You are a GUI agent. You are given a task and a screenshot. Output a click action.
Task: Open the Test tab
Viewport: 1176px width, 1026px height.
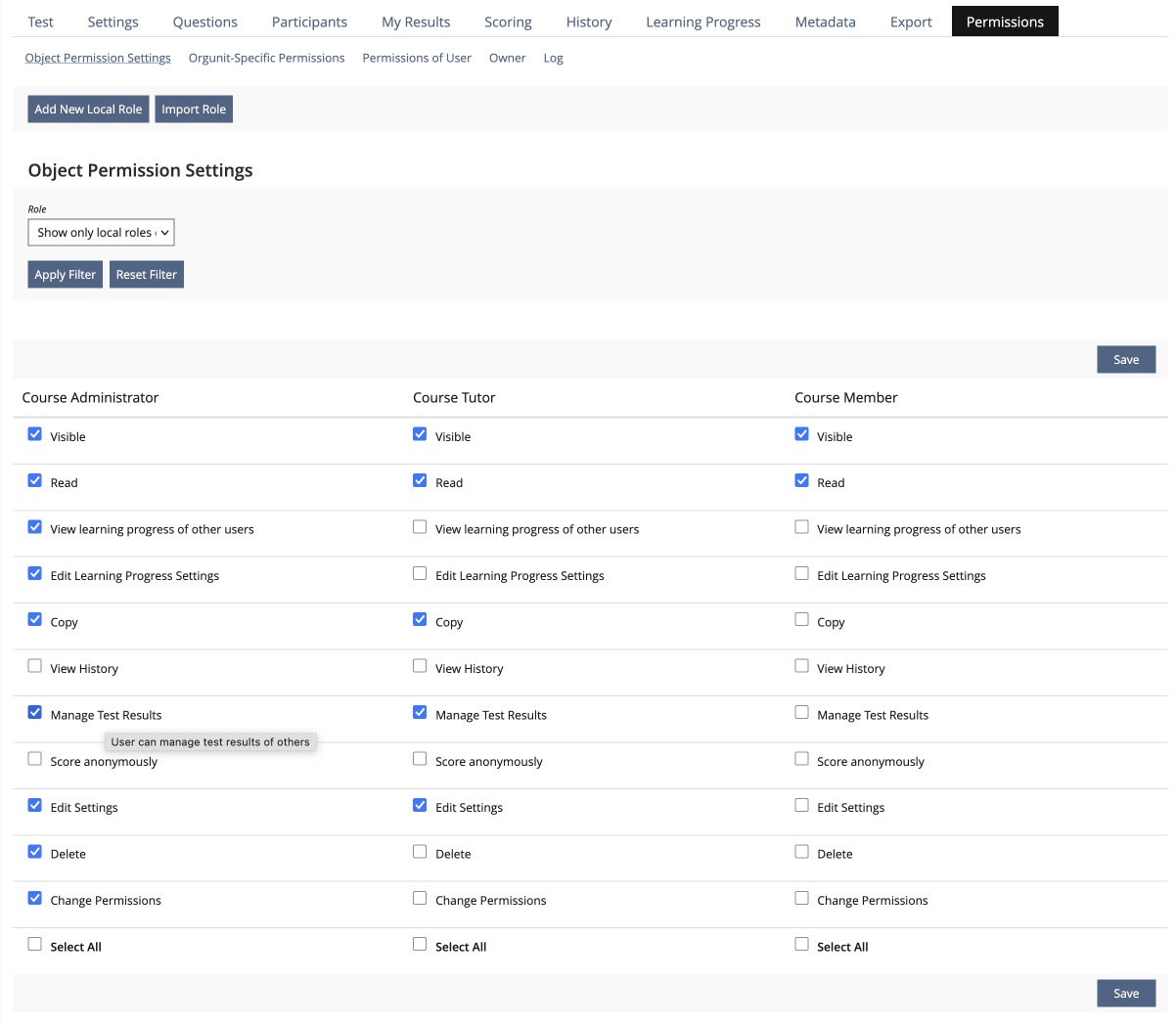[40, 22]
